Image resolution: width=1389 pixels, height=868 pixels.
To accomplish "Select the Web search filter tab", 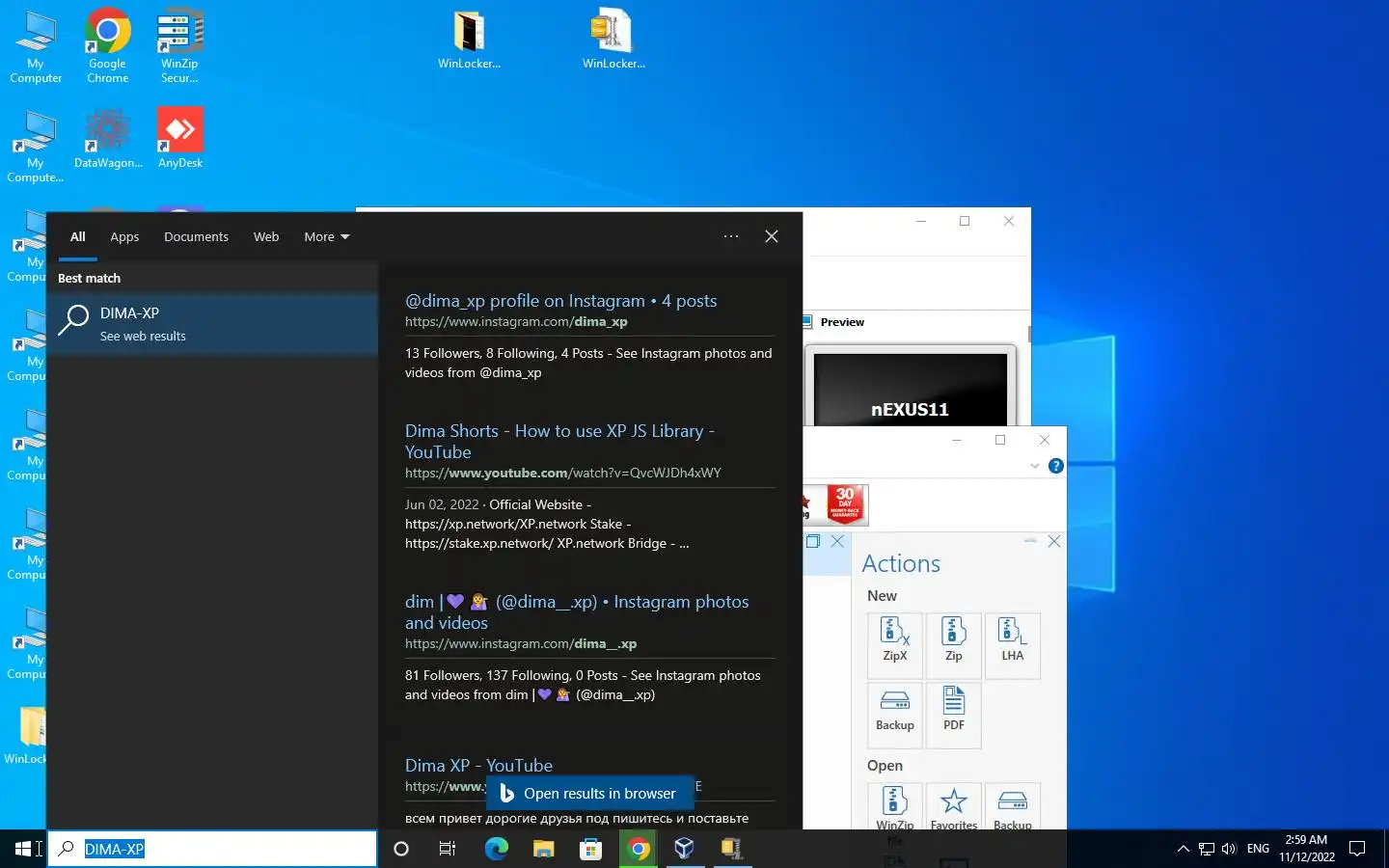I will coord(266,236).
